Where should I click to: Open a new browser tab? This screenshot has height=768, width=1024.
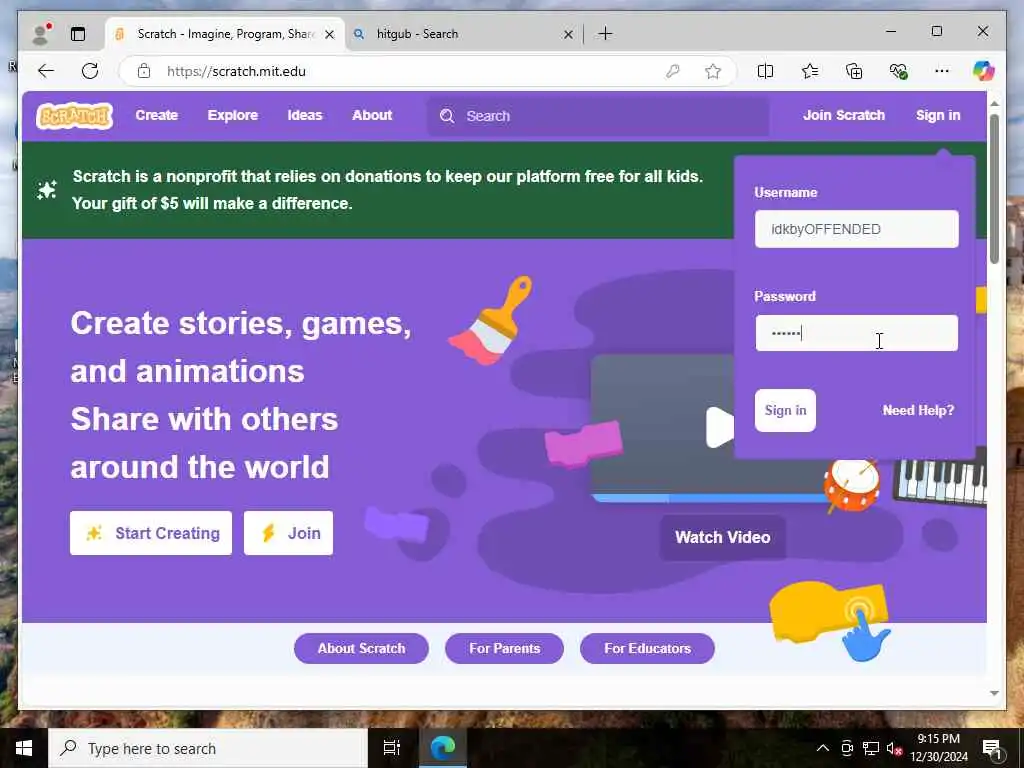(605, 33)
